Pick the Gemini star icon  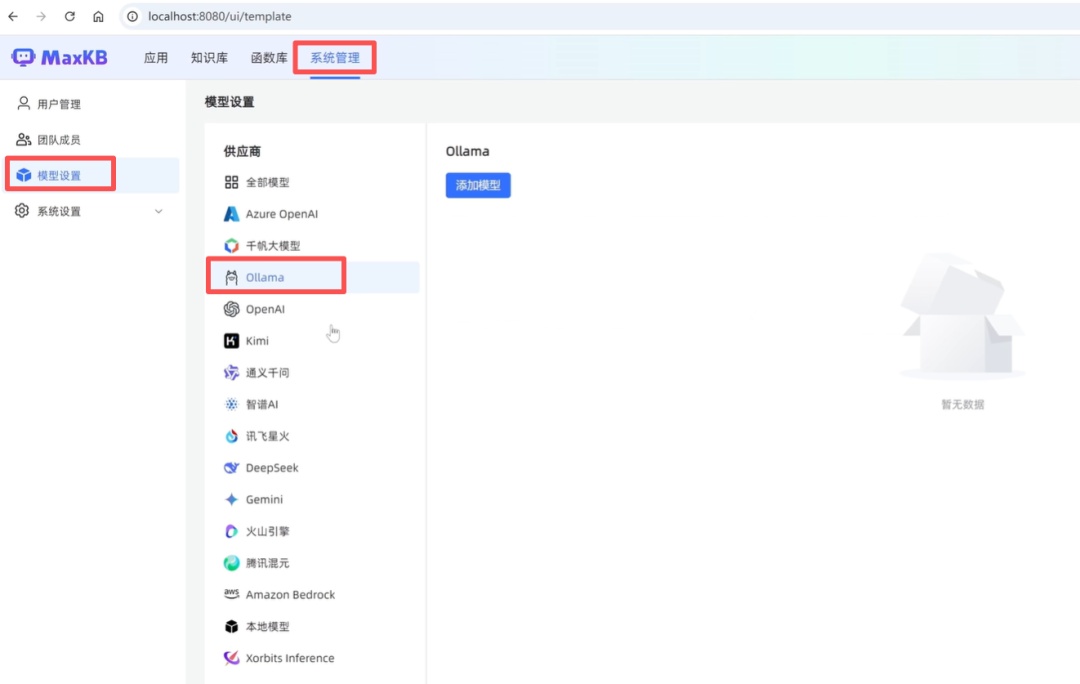coord(231,500)
